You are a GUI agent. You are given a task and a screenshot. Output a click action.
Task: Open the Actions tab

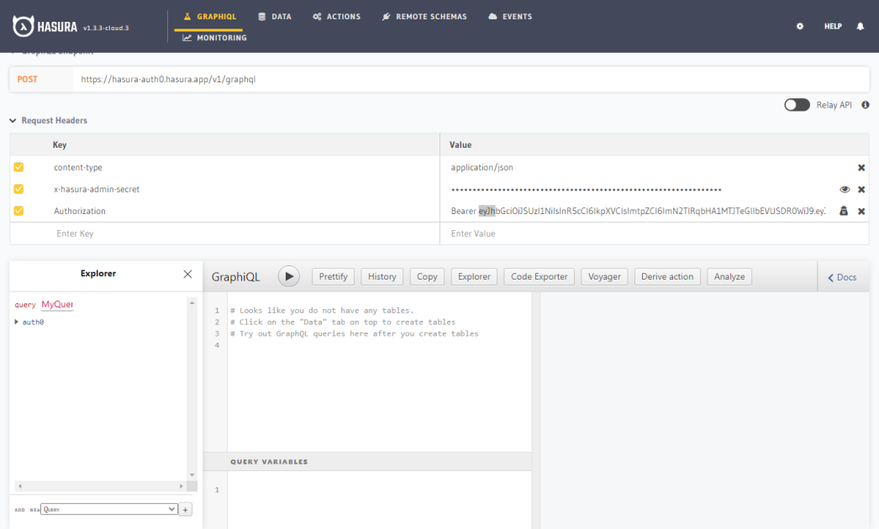(x=336, y=17)
